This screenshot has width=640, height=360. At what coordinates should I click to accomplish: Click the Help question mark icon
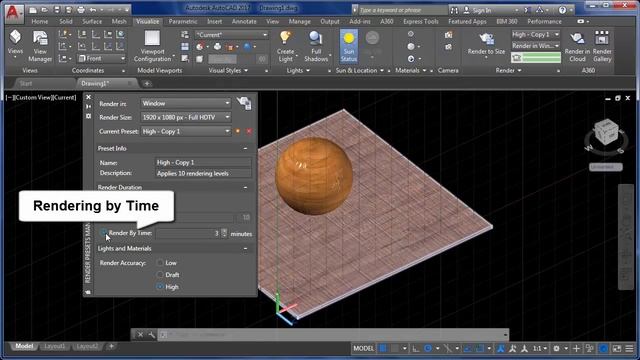click(x=562, y=10)
